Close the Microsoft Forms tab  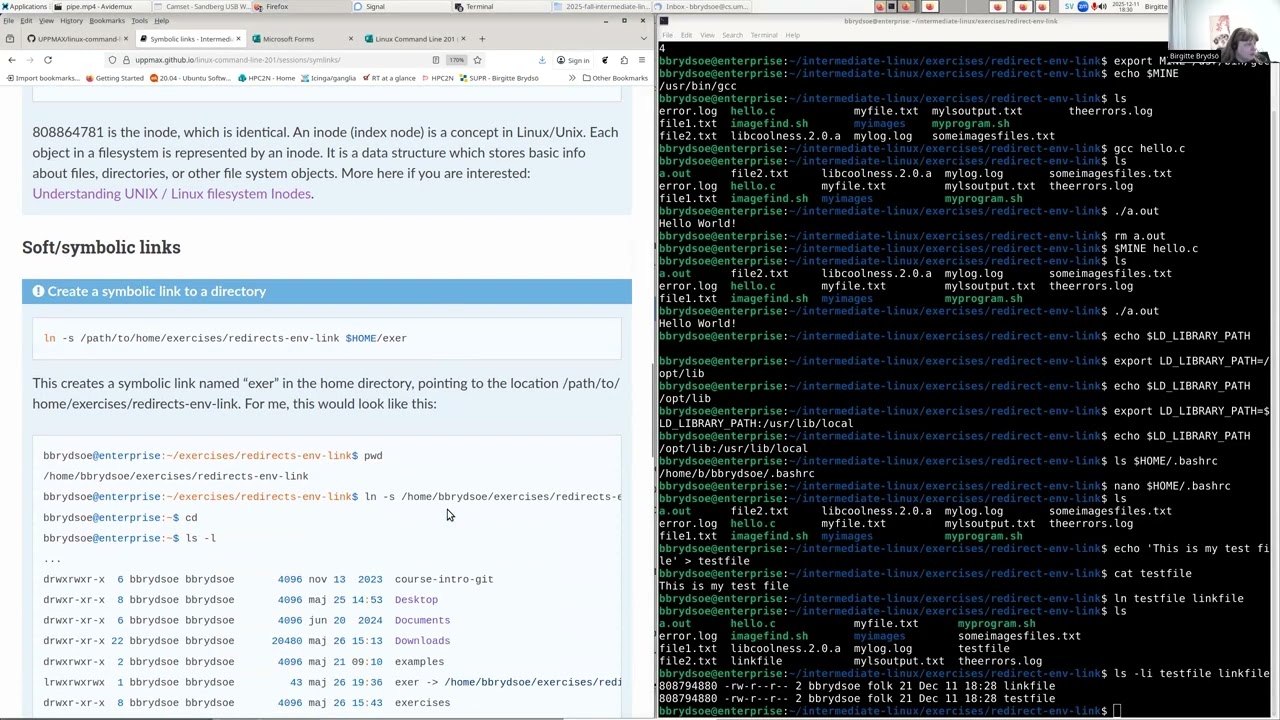click(350, 39)
